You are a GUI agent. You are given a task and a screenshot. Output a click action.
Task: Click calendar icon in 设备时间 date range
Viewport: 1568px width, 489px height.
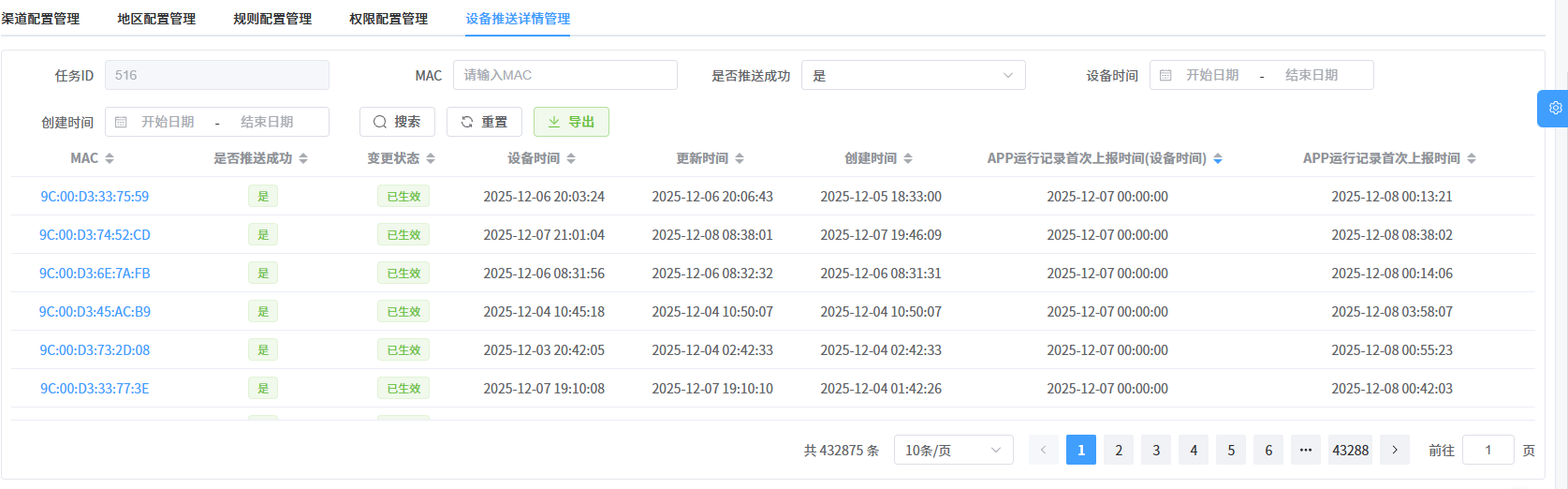point(1165,75)
